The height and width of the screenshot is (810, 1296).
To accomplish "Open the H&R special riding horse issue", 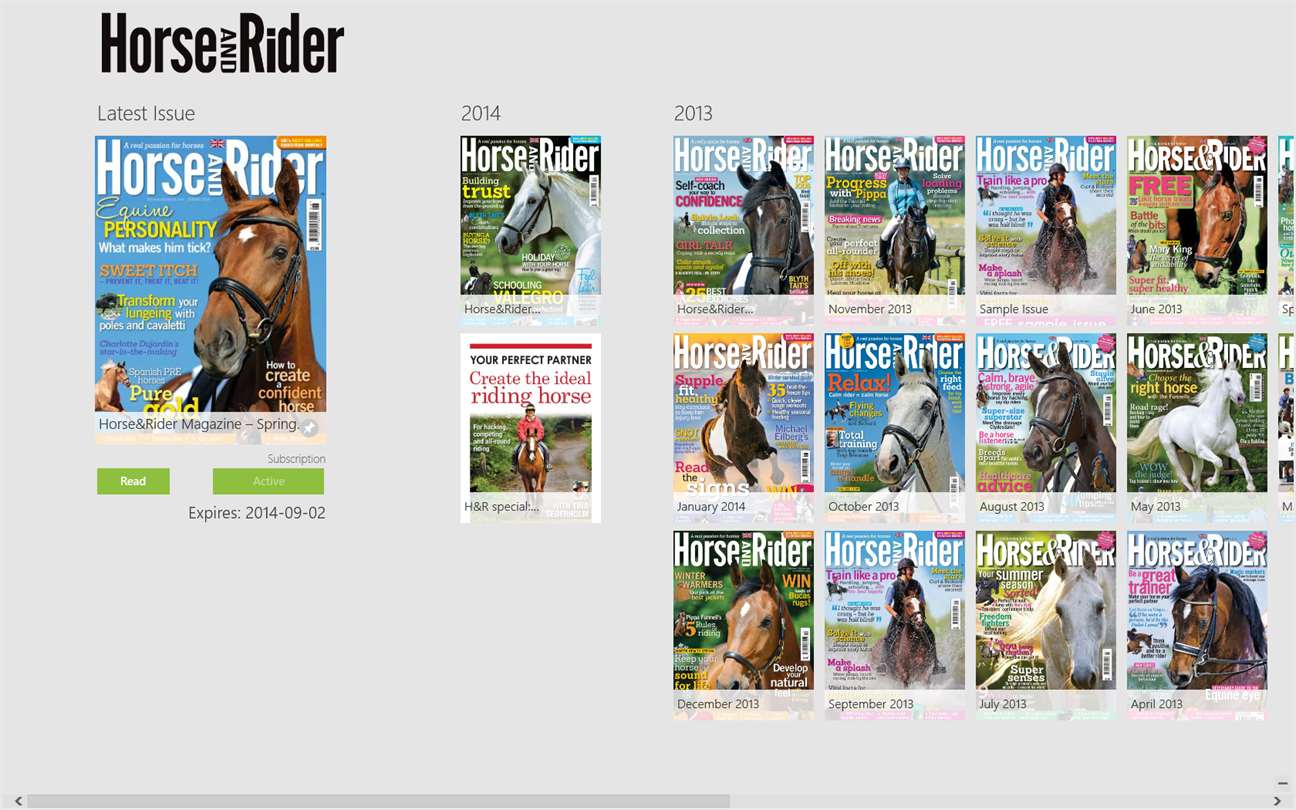I will coord(531,428).
